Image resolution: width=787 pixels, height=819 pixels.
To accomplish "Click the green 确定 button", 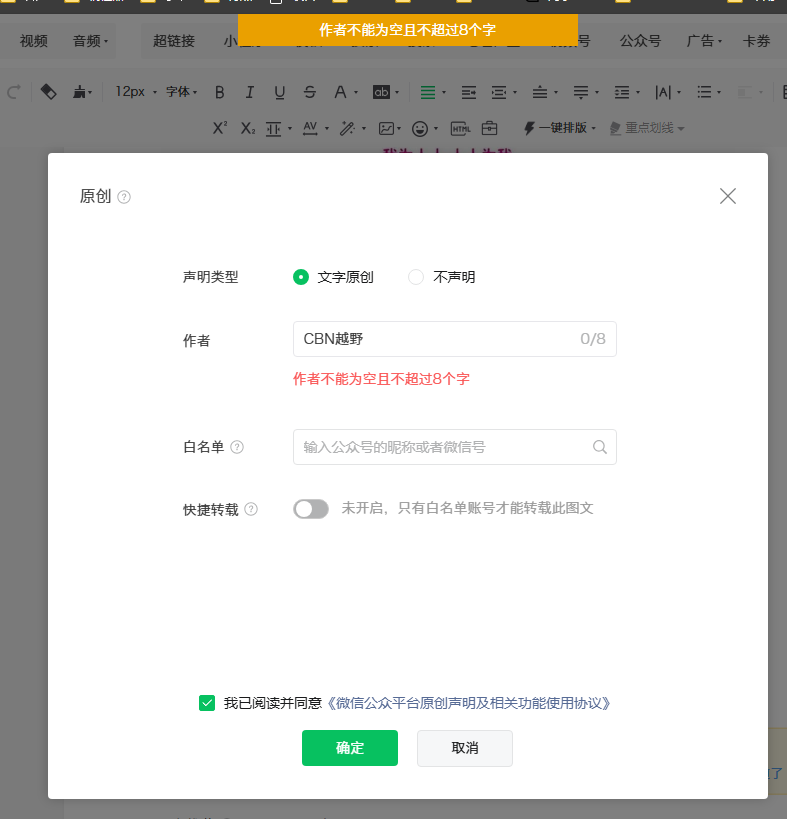I will pos(350,748).
